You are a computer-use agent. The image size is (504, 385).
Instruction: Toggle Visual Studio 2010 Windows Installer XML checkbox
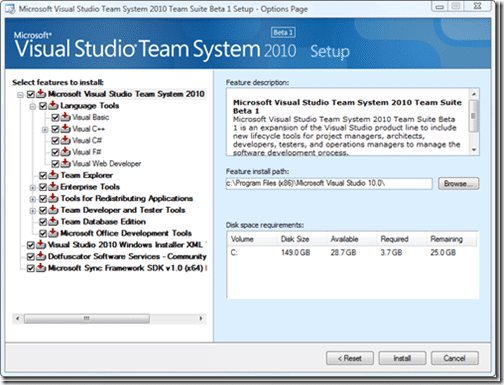tap(31, 245)
